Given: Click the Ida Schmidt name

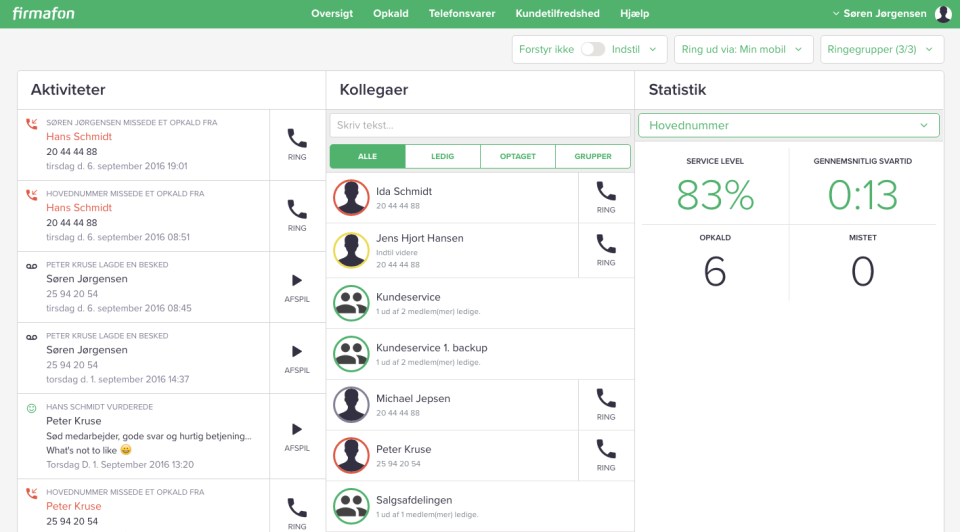Looking at the screenshot, I should click(403, 191).
